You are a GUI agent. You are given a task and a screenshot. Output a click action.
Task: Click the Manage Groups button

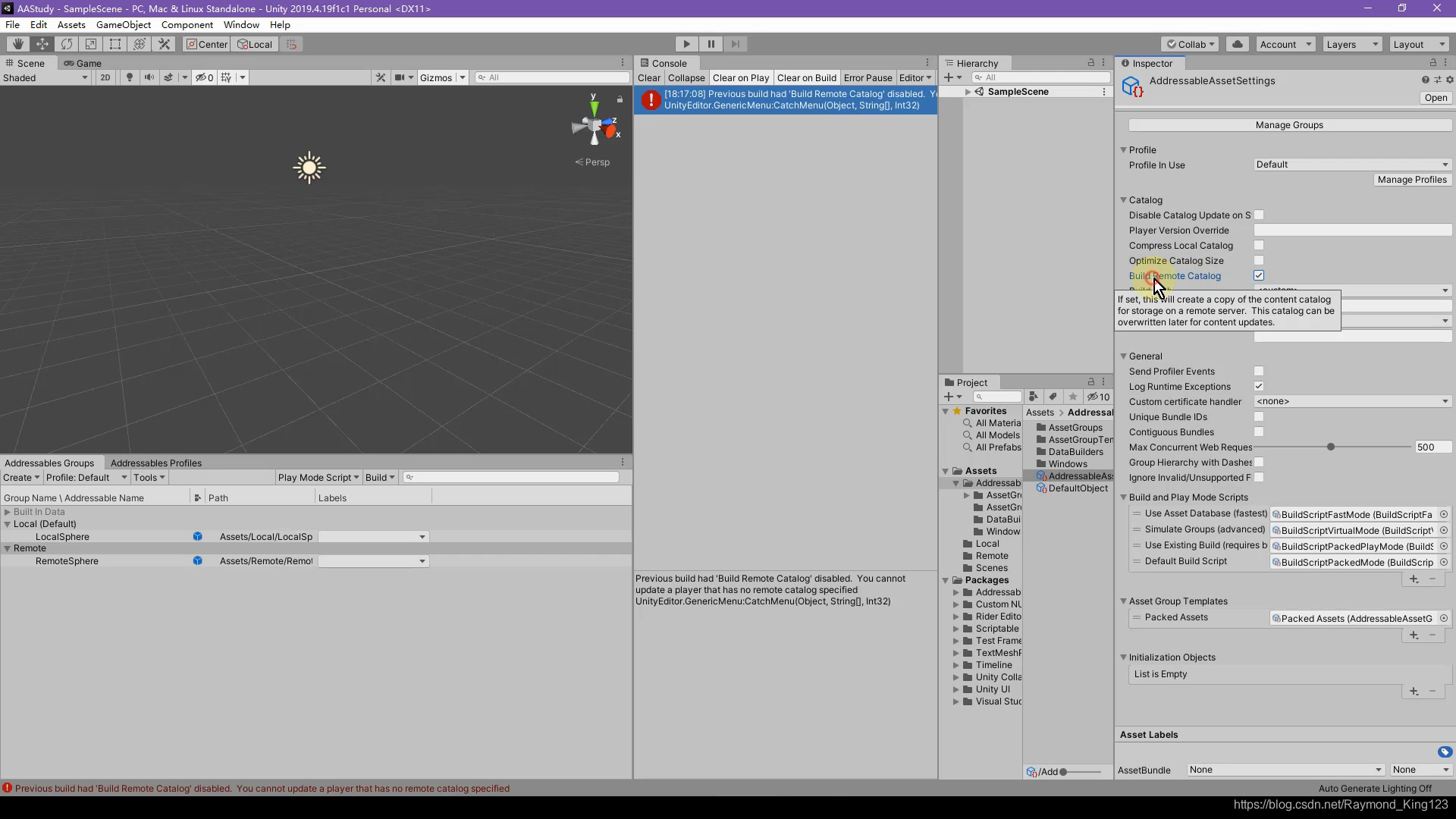(1289, 125)
